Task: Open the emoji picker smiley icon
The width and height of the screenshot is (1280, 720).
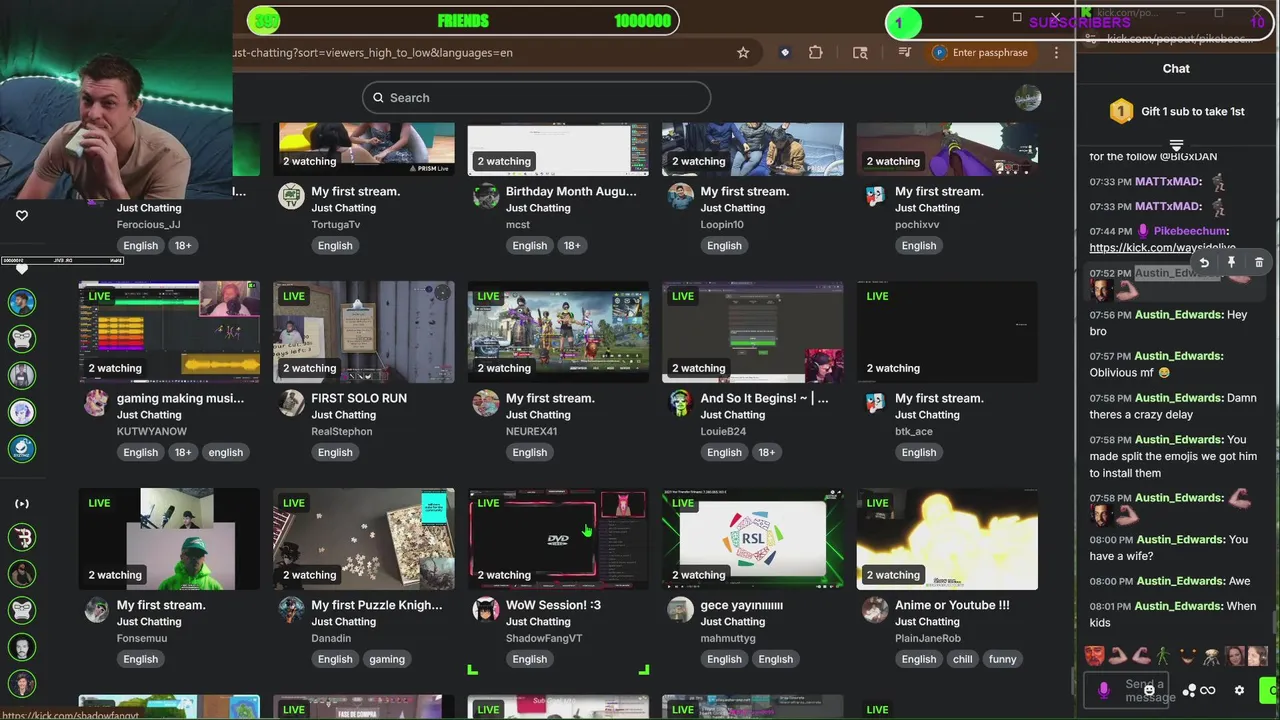Action: (x=1150, y=690)
